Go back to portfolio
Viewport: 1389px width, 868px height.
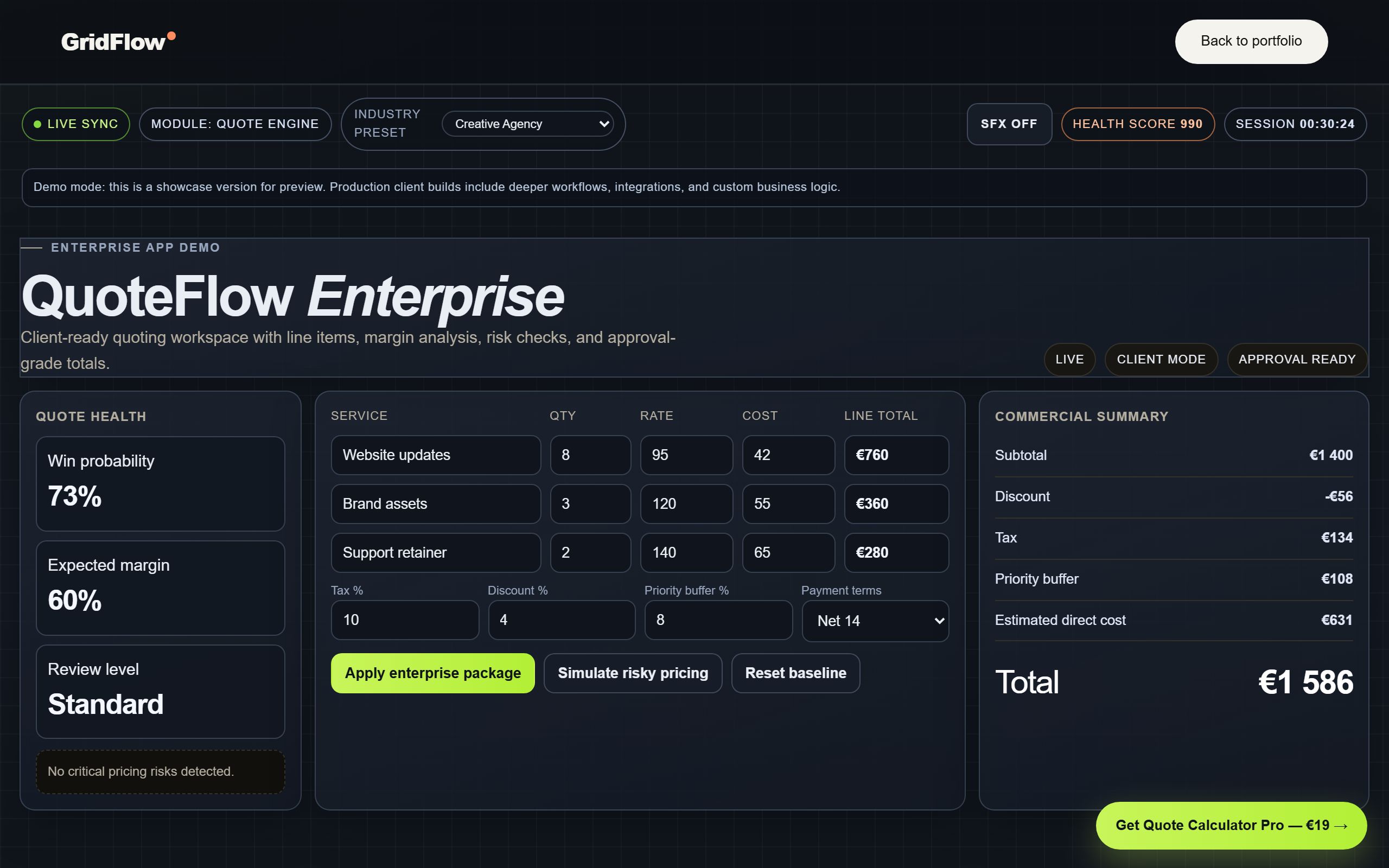pos(1251,41)
